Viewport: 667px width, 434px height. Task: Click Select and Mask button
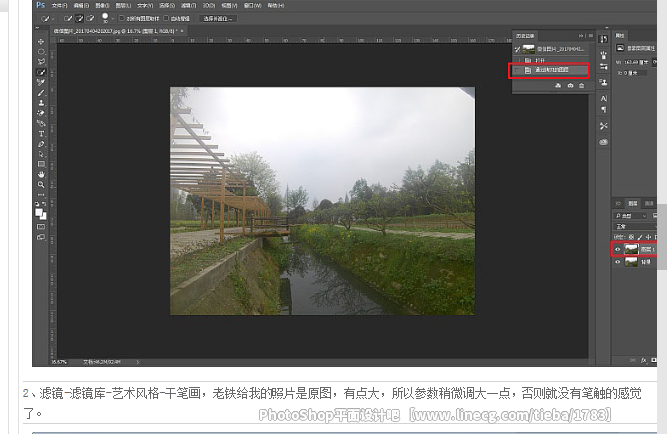pyautogui.click(x=218, y=19)
